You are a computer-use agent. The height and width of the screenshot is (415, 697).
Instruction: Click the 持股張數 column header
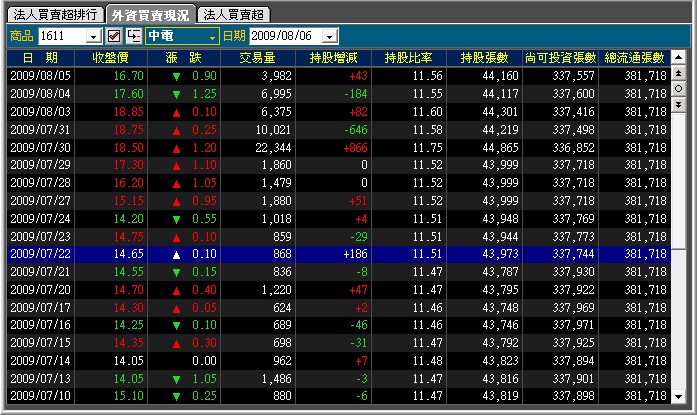click(x=485, y=58)
